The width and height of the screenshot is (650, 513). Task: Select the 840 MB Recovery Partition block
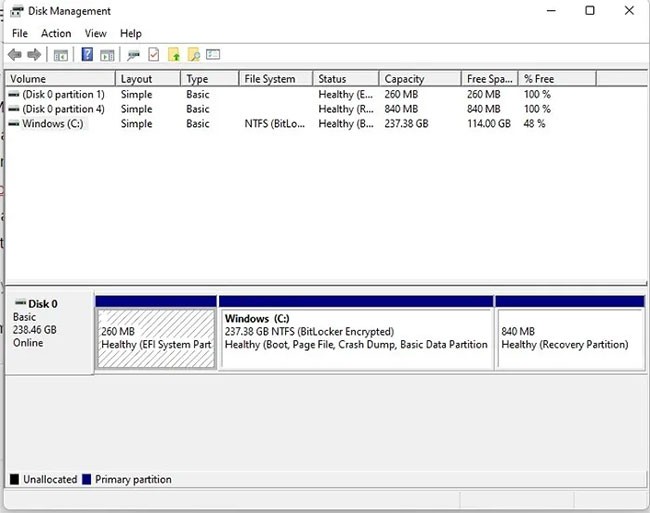570,338
